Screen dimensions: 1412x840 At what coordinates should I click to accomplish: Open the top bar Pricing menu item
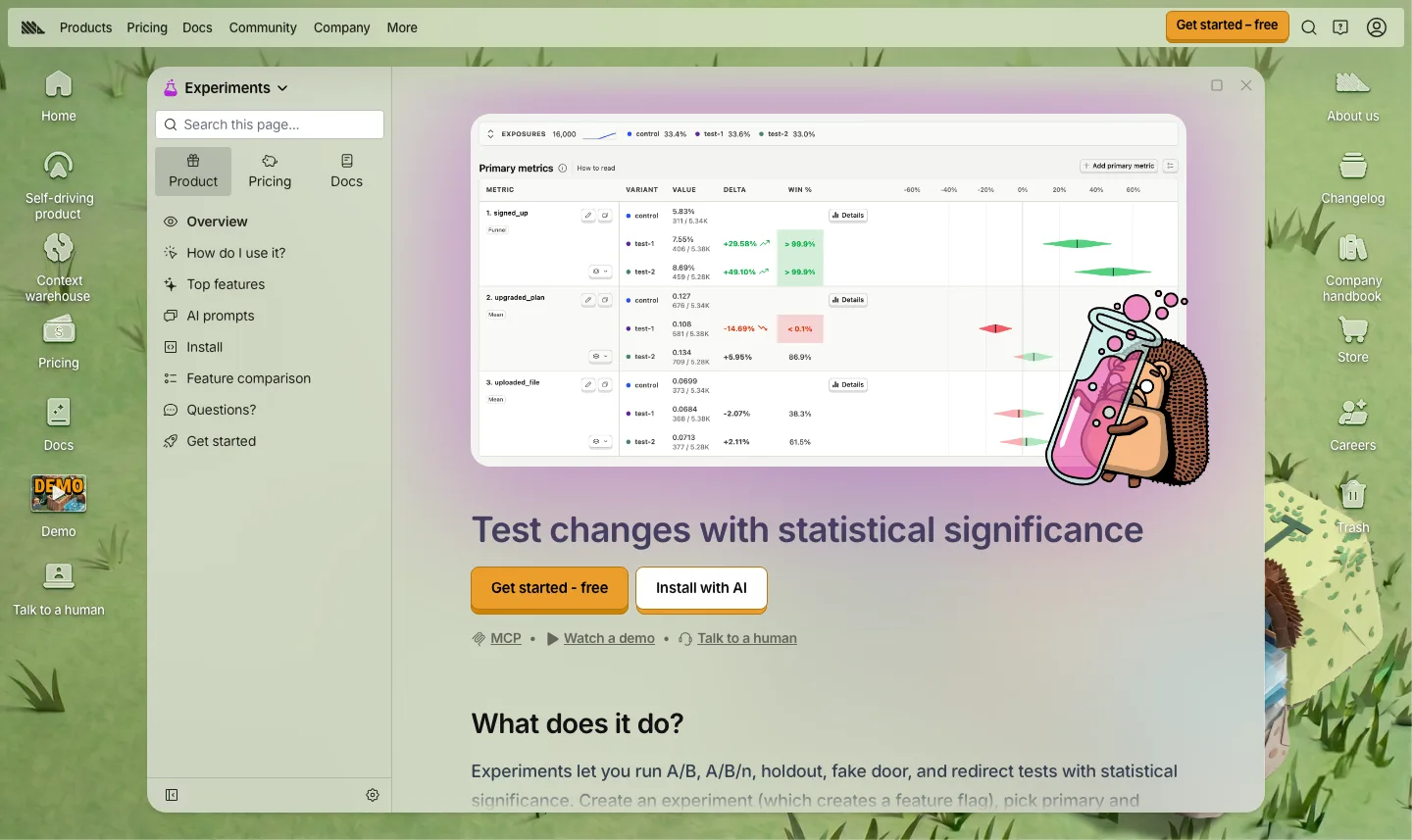click(147, 27)
